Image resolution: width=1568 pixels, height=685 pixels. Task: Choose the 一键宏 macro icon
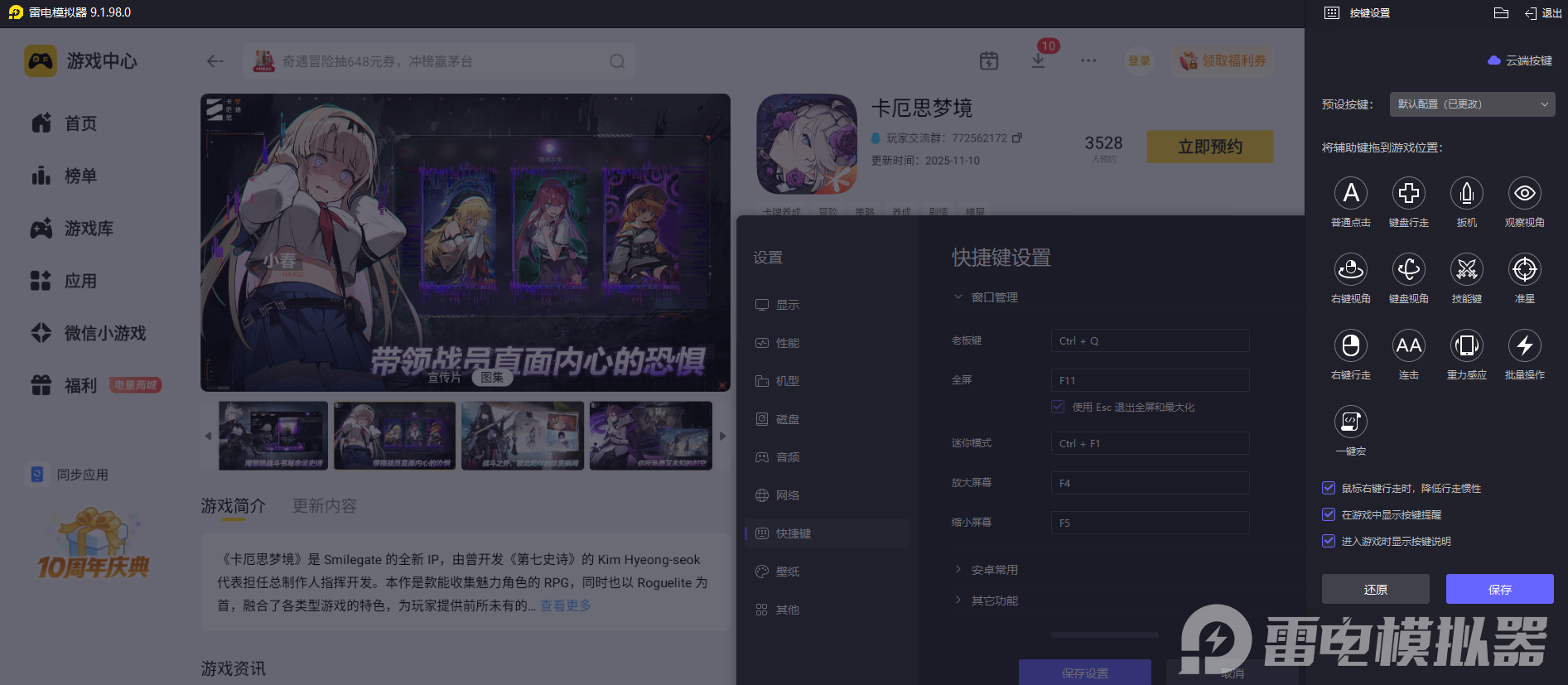pyautogui.click(x=1351, y=422)
